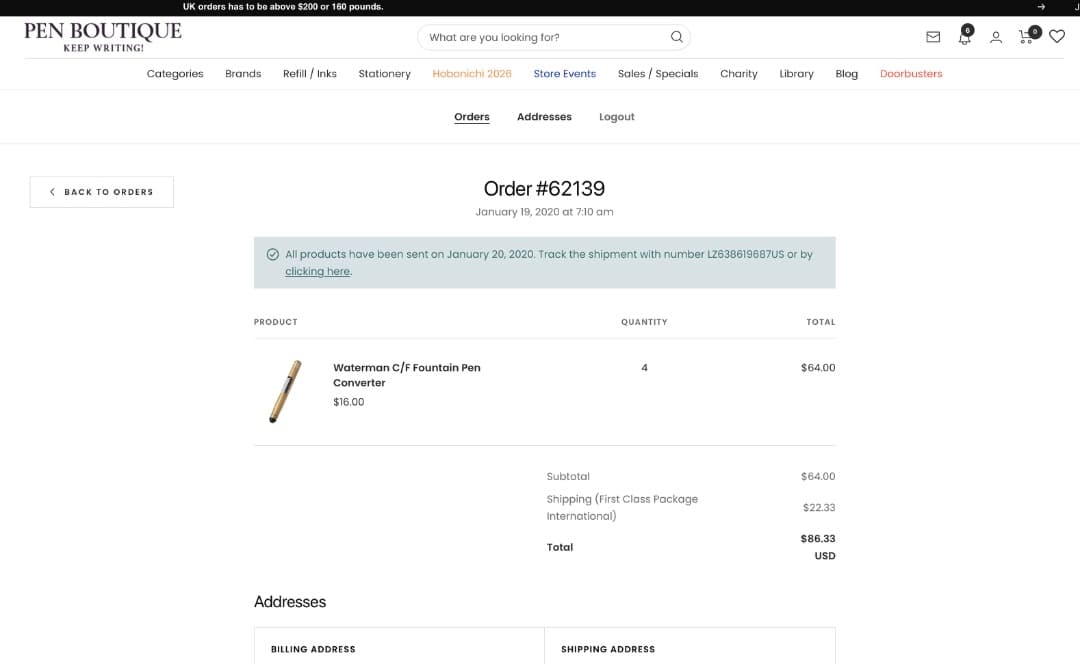
Task: Click the search magnifier icon
Action: coord(676,37)
